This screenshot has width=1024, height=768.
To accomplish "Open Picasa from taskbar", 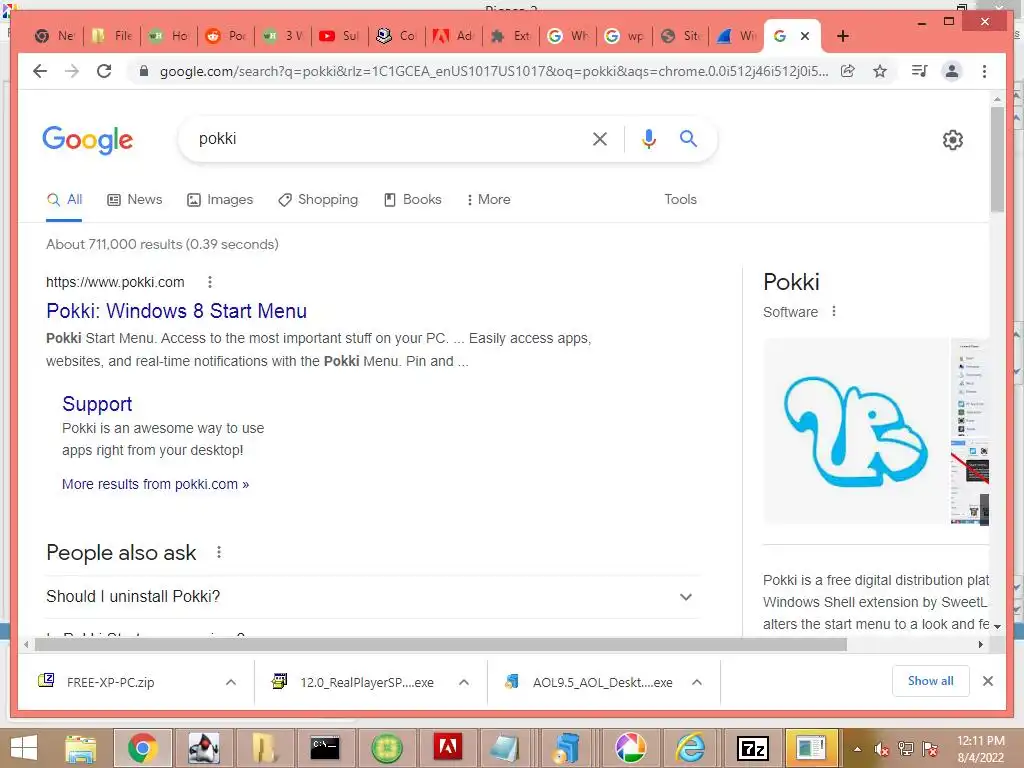I will pos(630,748).
